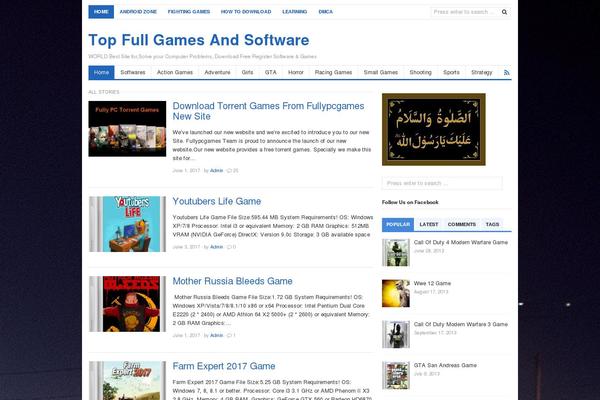Open comments icon on Youtubers Life Game post
The image size is (600, 400).
pos(231,247)
